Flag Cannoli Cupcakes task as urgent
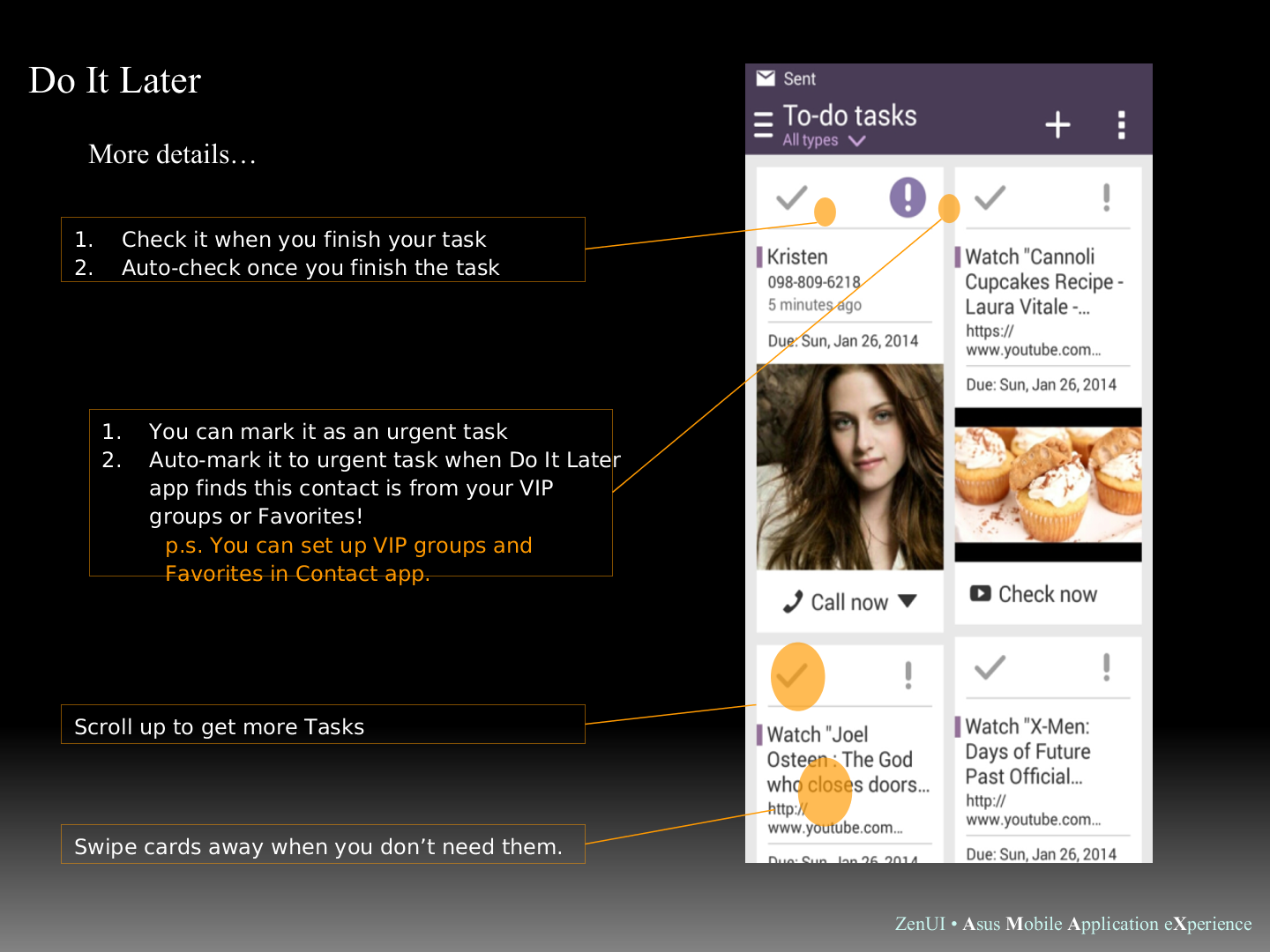The width and height of the screenshot is (1270, 952). tap(1106, 197)
